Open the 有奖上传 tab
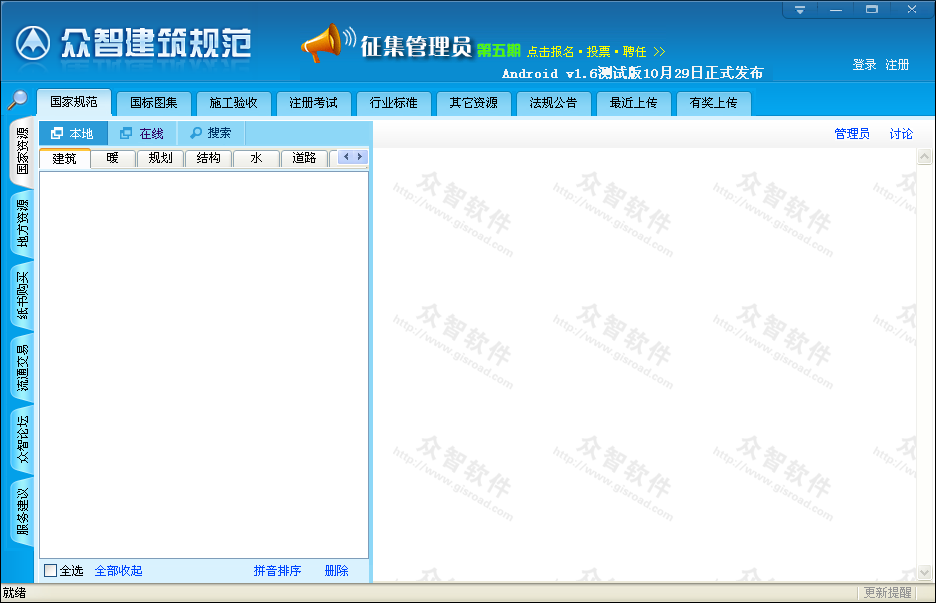This screenshot has width=936, height=603. (x=713, y=103)
